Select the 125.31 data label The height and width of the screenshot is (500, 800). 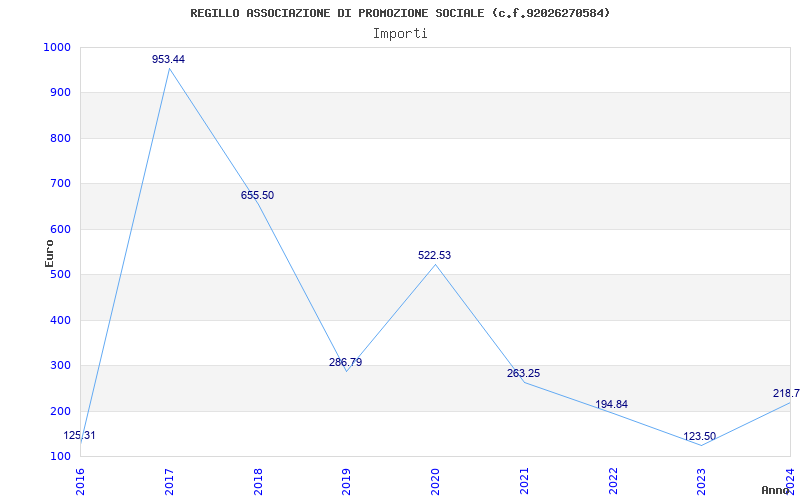(x=80, y=436)
